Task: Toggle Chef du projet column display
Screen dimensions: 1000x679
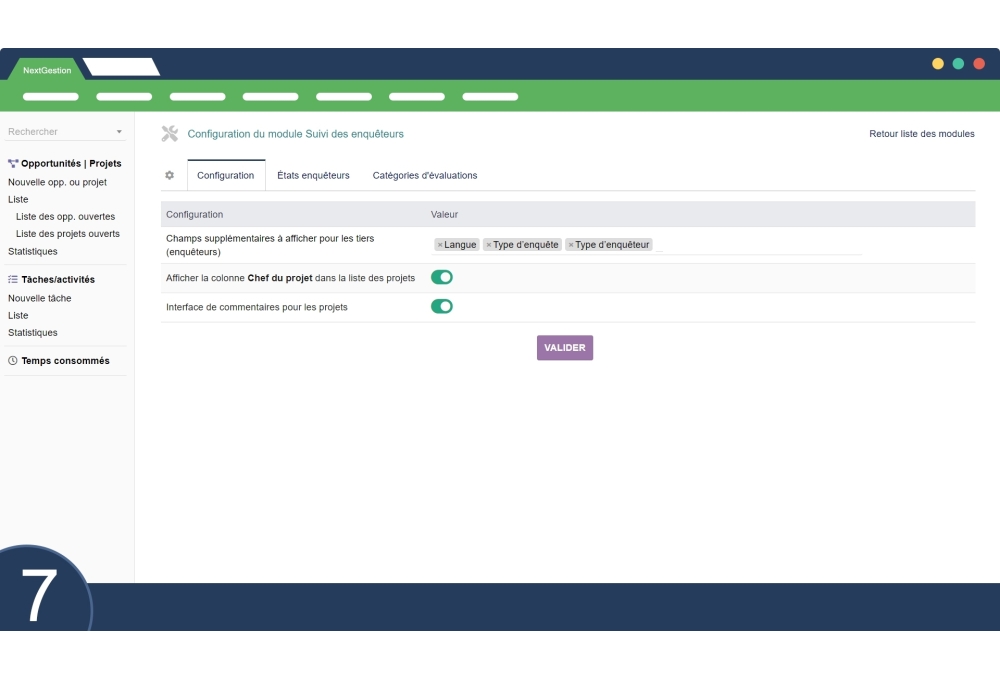Action: [x=442, y=277]
